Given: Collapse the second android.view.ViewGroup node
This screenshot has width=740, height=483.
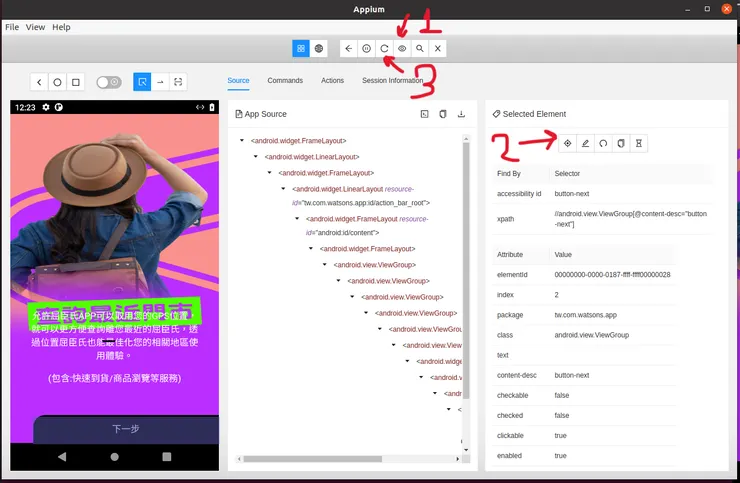Looking at the screenshot, I should [338, 280].
